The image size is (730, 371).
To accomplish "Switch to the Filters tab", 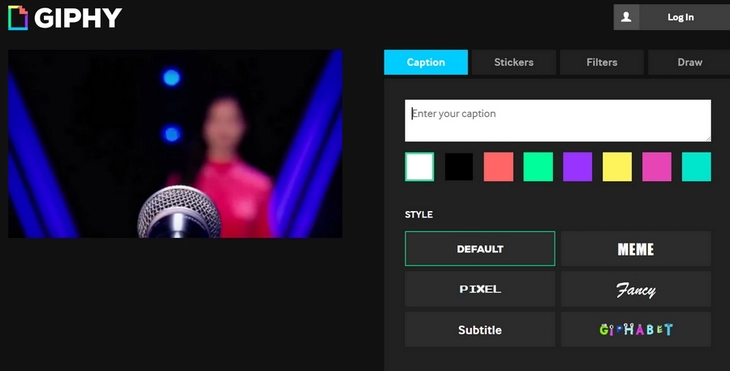I will [x=602, y=62].
